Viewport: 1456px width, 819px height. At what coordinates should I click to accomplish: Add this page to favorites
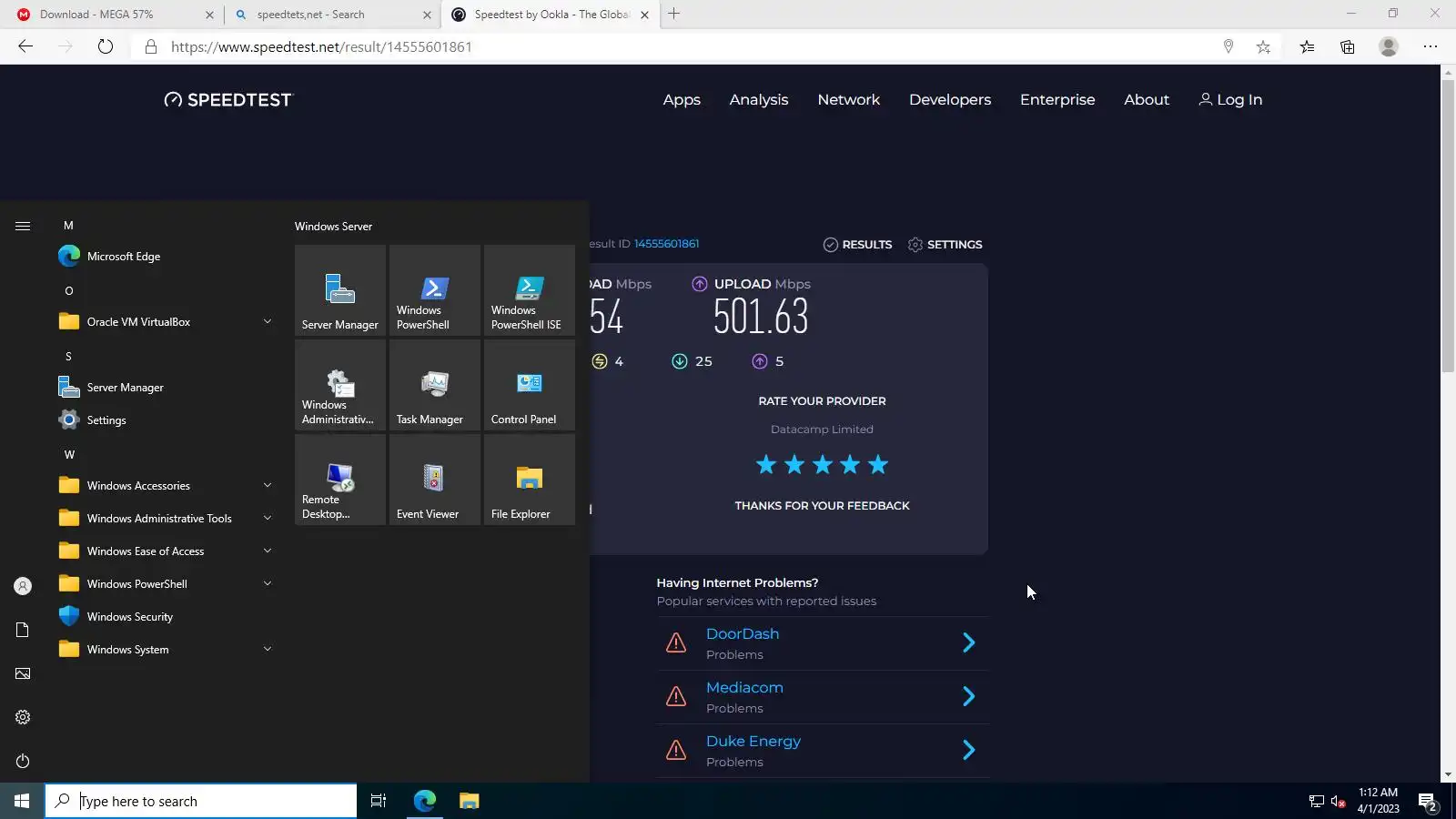tap(1263, 46)
